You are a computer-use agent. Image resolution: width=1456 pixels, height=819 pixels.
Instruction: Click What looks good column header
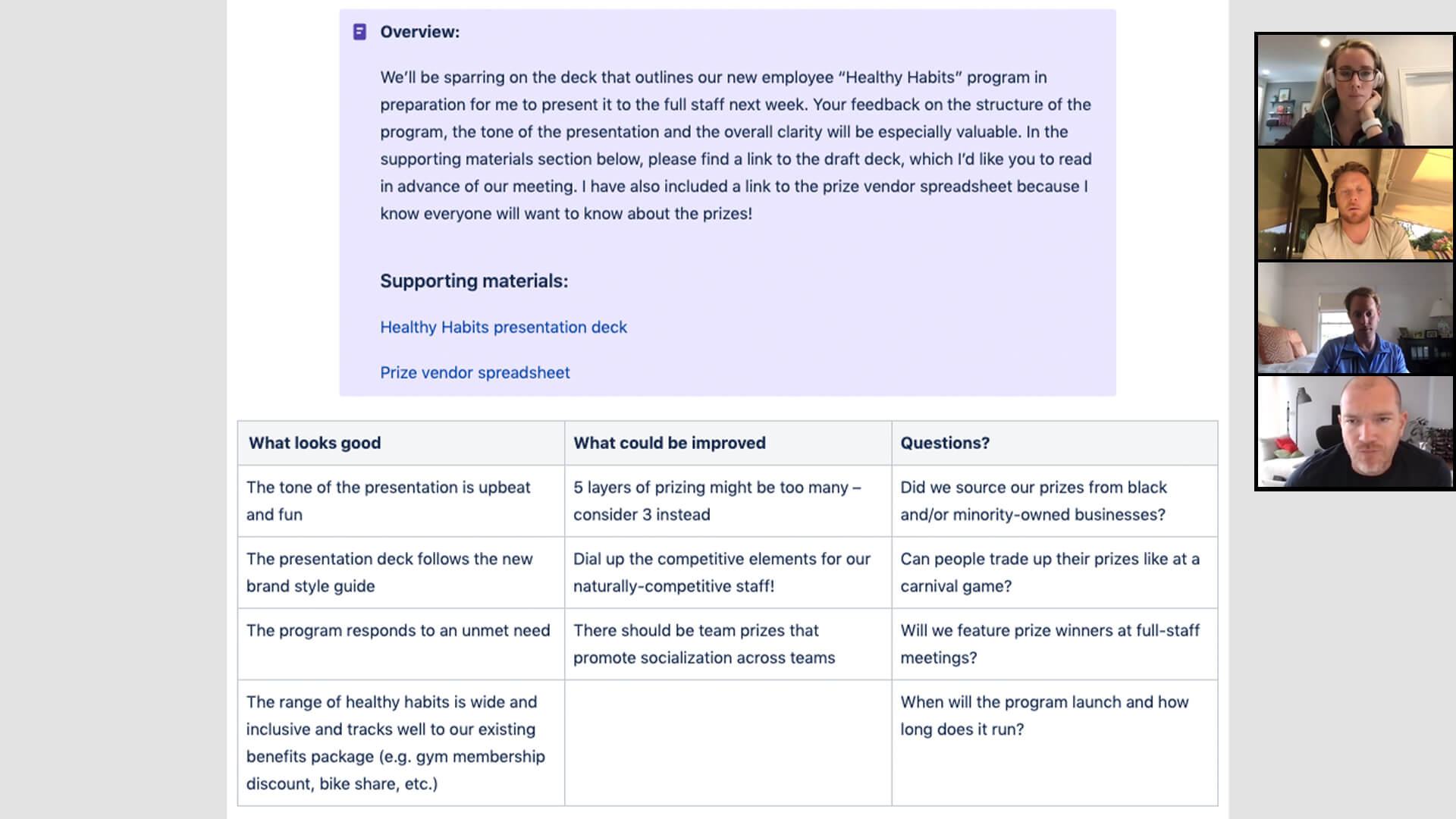click(313, 443)
